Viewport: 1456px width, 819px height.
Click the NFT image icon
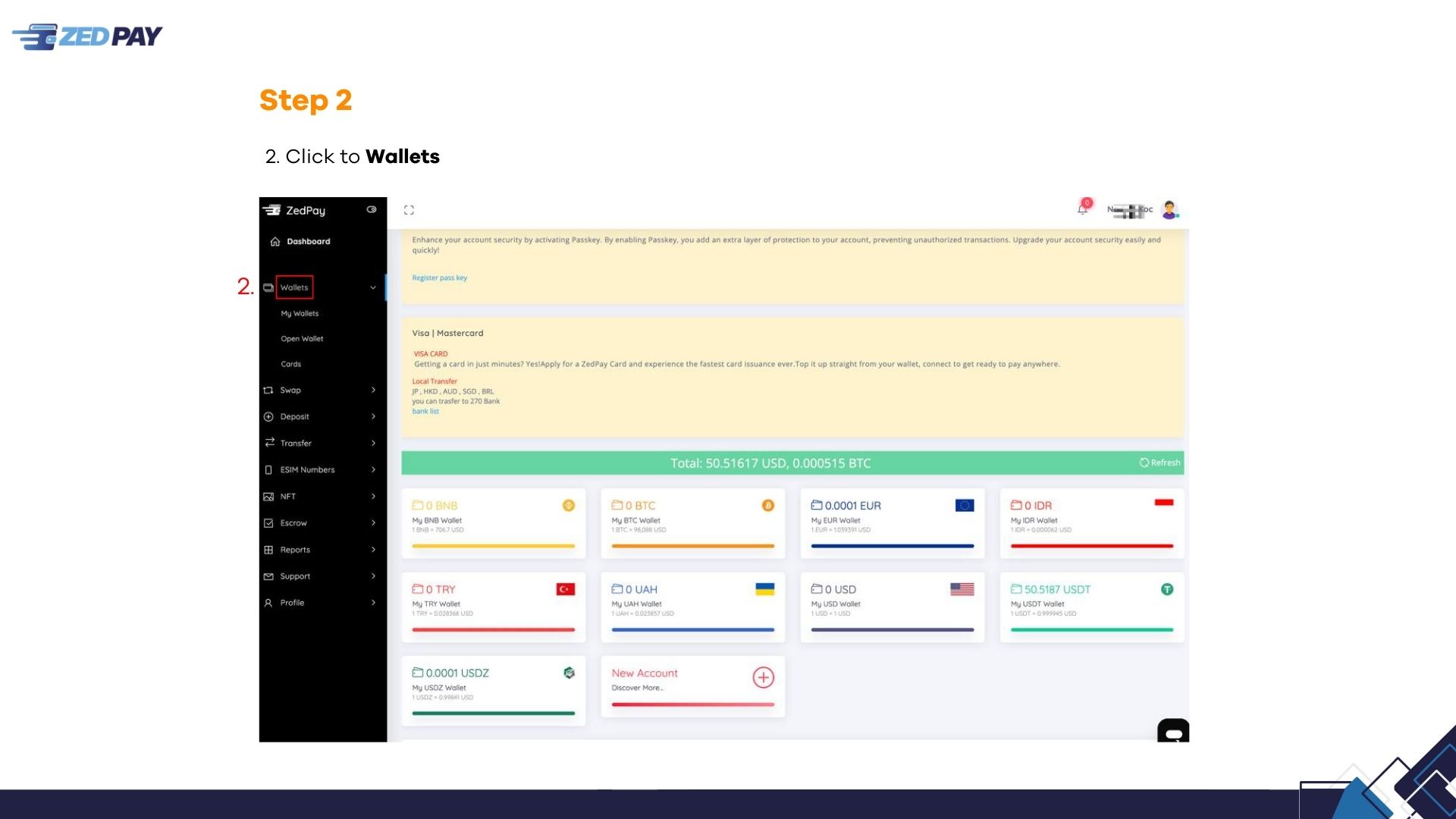pos(268,497)
